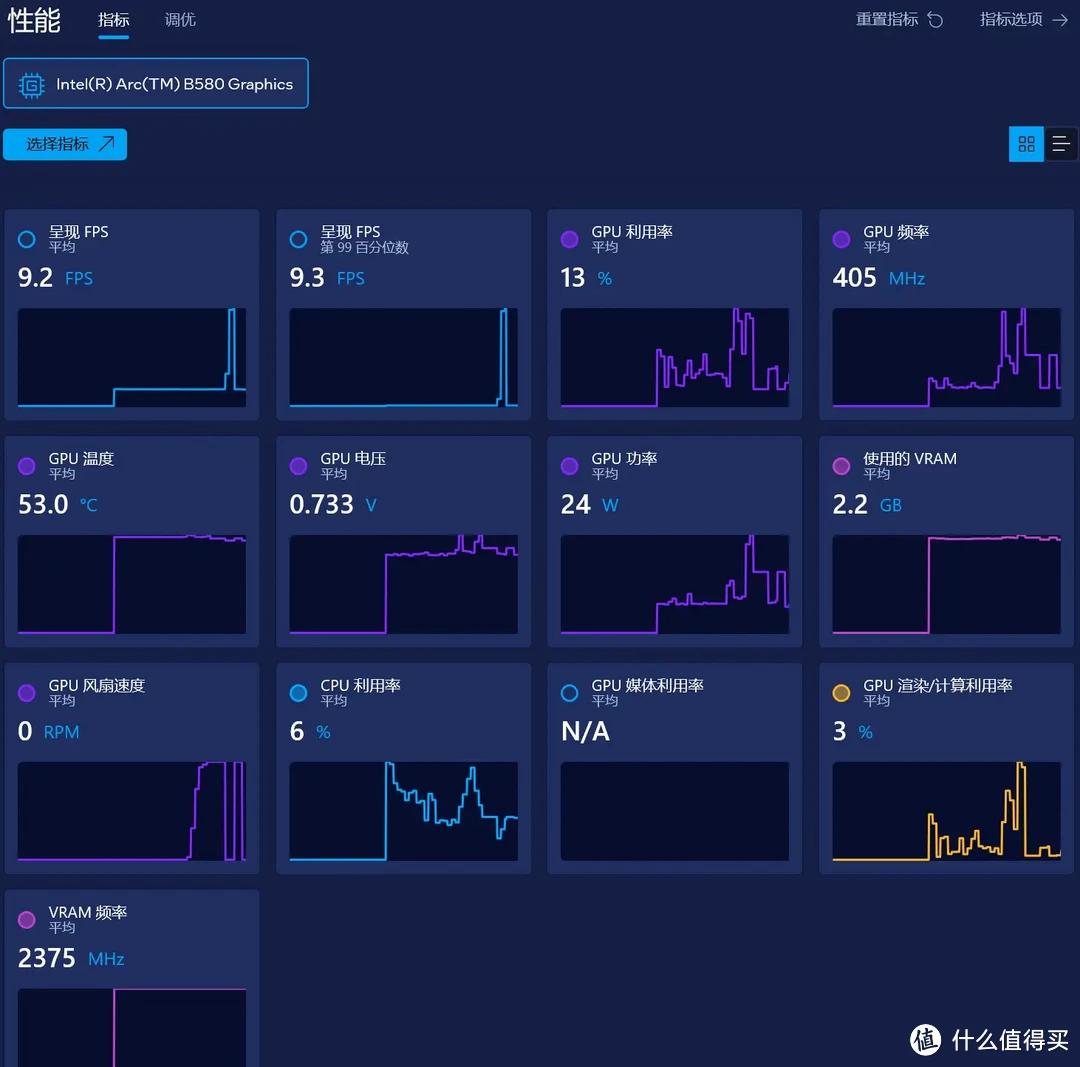This screenshot has height=1067, width=1080.
Task: Select the GPU 风扇速度 metric card graph
Action: pyautogui.click(x=132, y=811)
